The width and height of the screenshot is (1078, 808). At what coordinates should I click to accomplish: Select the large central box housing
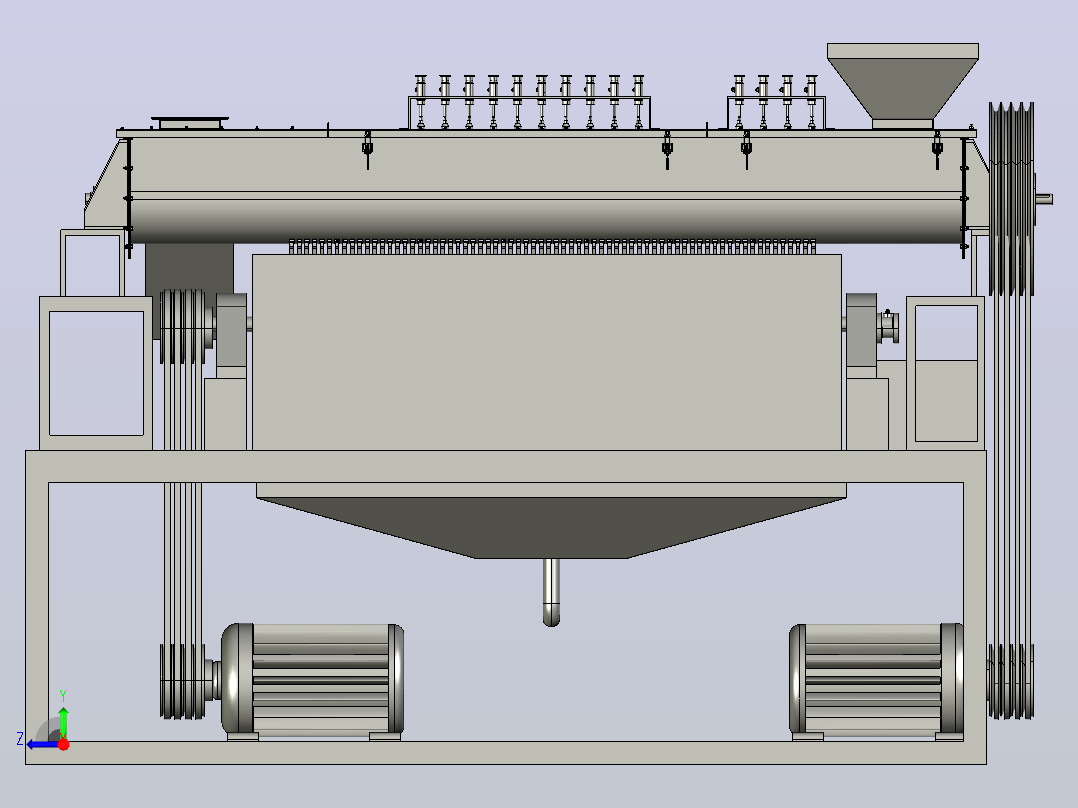pyautogui.click(x=547, y=352)
